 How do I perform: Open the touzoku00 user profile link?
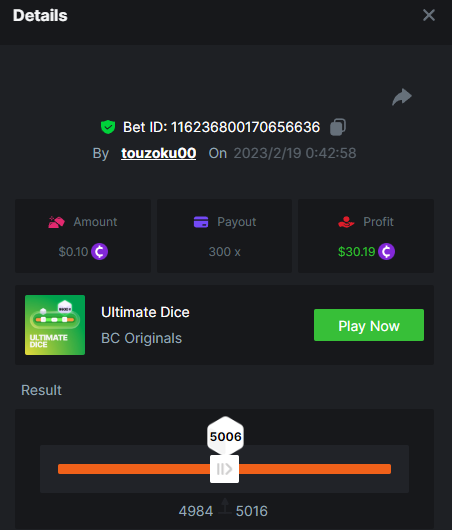pos(159,153)
